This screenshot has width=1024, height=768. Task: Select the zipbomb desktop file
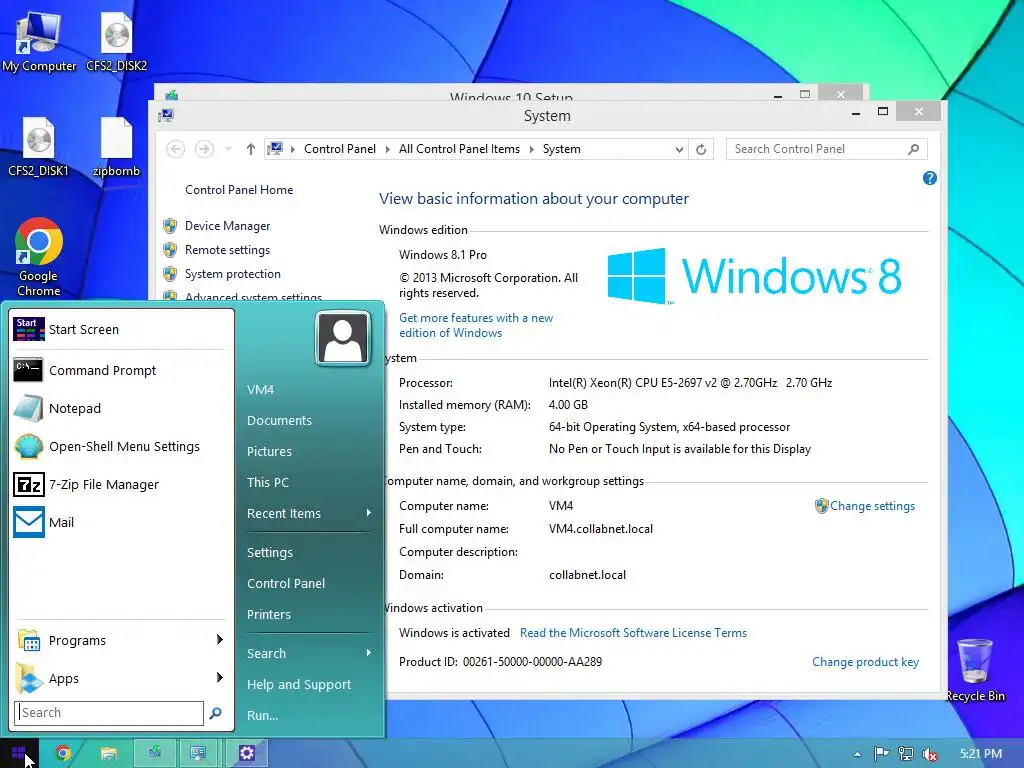(116, 146)
